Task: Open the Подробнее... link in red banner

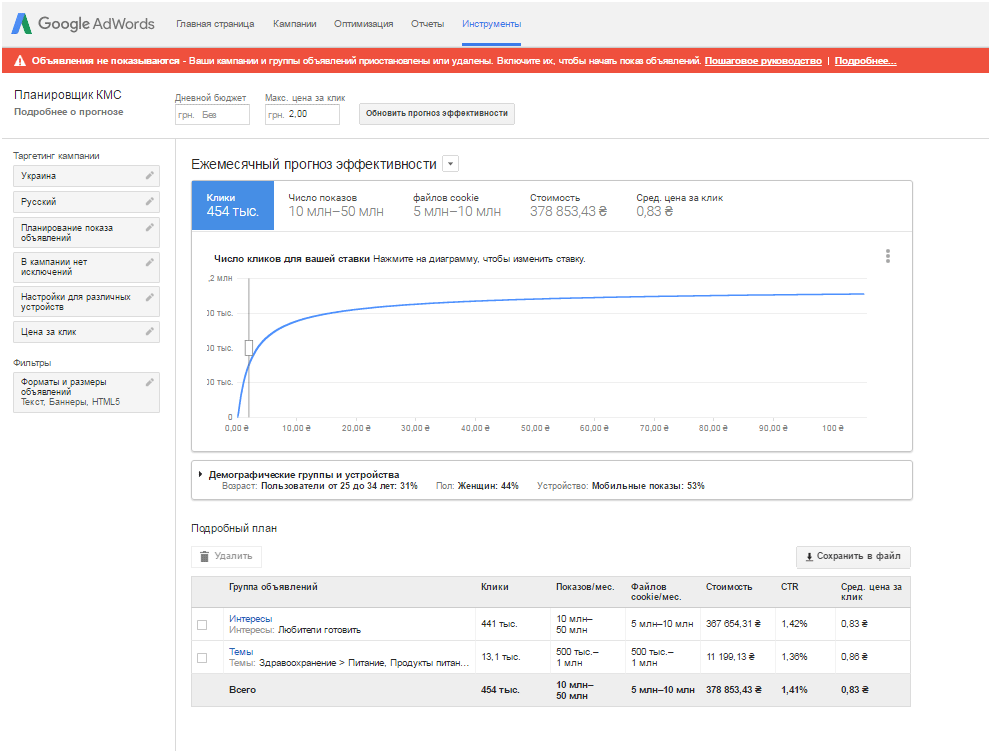Action: [865, 61]
